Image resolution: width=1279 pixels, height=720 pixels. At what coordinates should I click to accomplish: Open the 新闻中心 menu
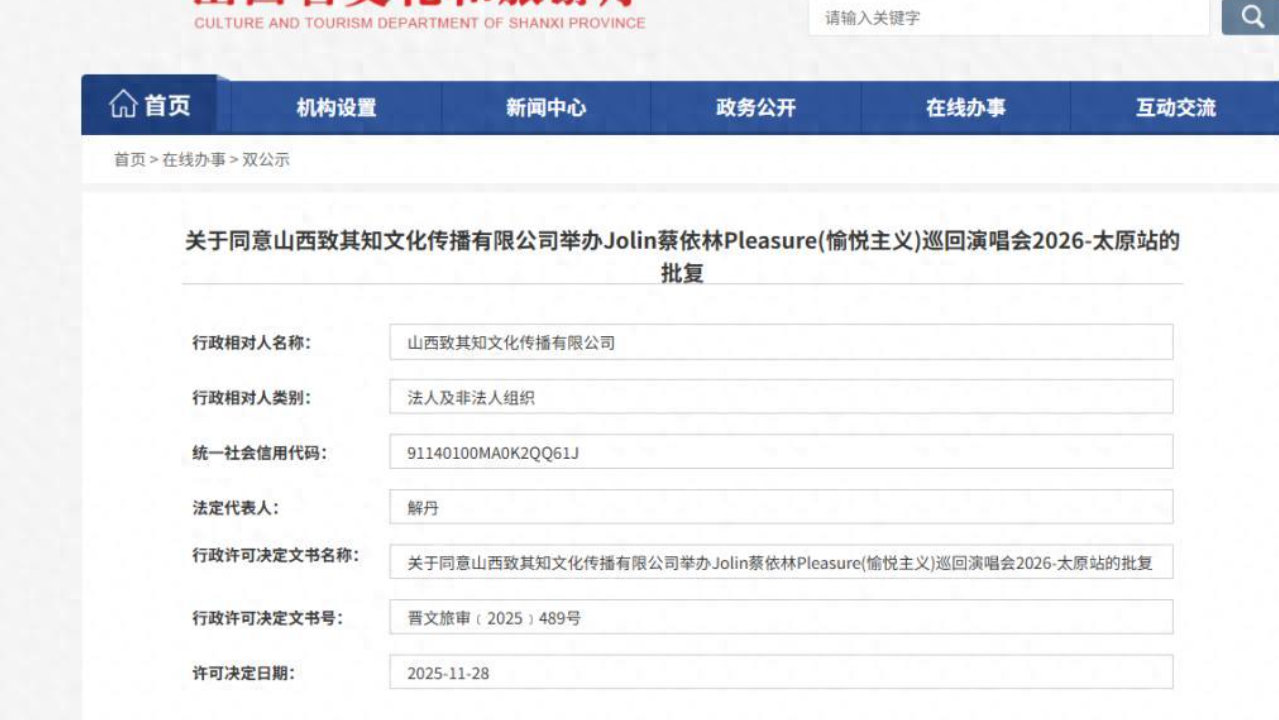point(546,108)
